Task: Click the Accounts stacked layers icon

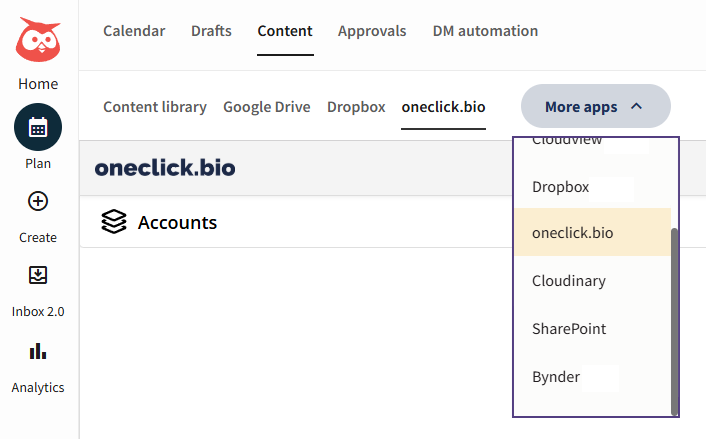Action: [x=113, y=222]
